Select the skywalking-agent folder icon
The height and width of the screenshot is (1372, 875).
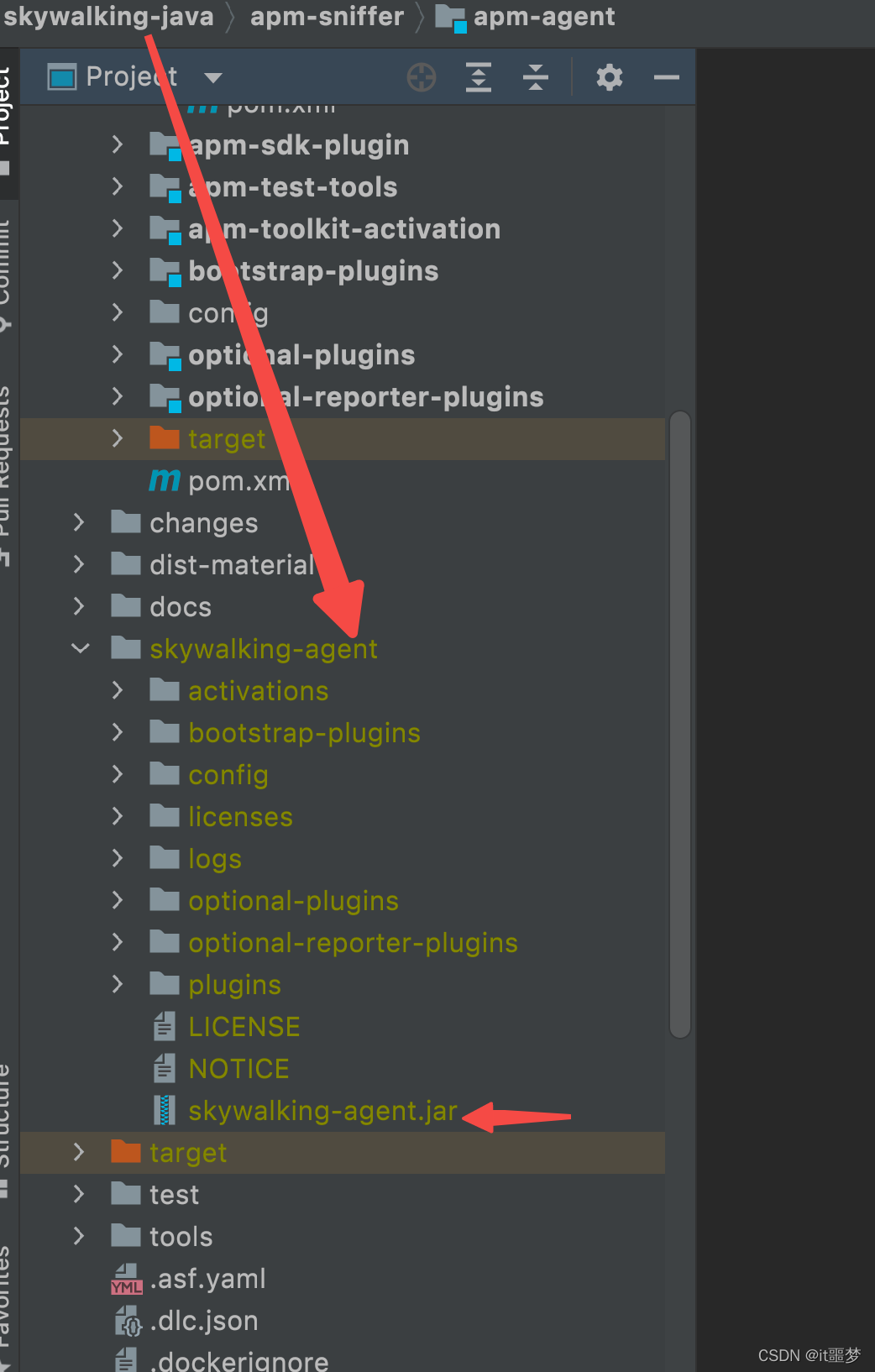(x=126, y=647)
